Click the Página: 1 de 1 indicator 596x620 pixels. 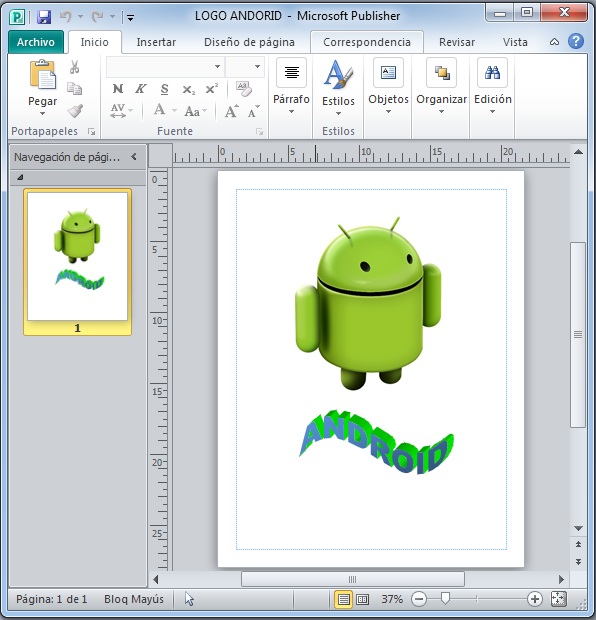pyautogui.click(x=51, y=599)
